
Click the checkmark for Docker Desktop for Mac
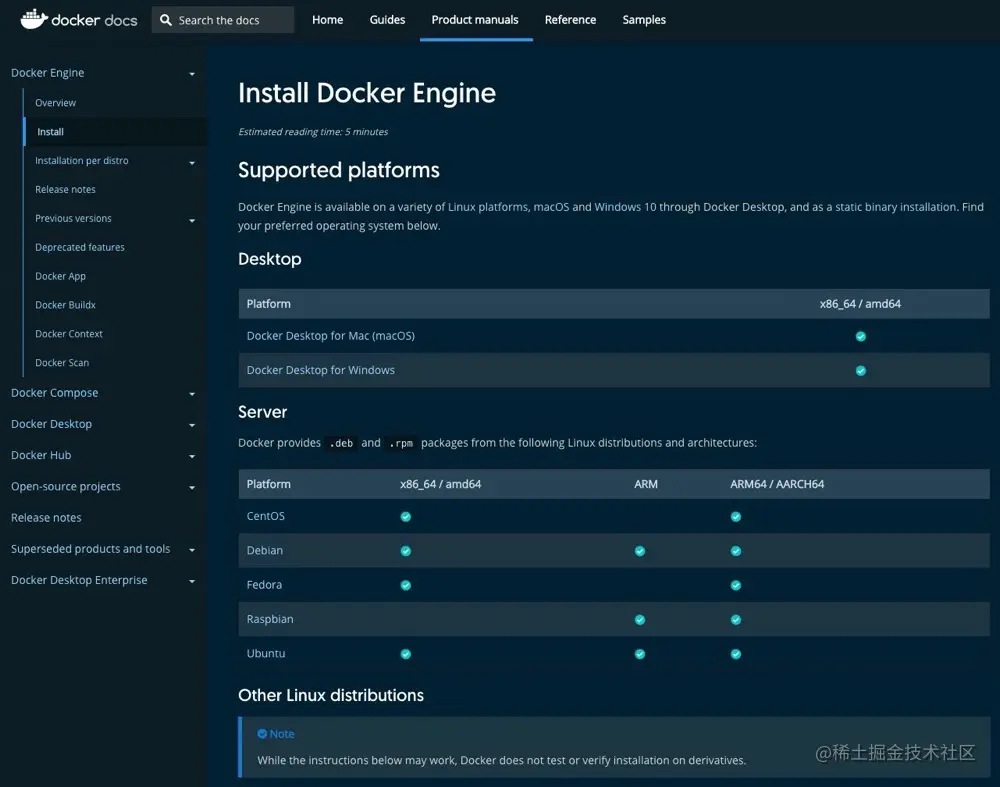tap(860, 336)
